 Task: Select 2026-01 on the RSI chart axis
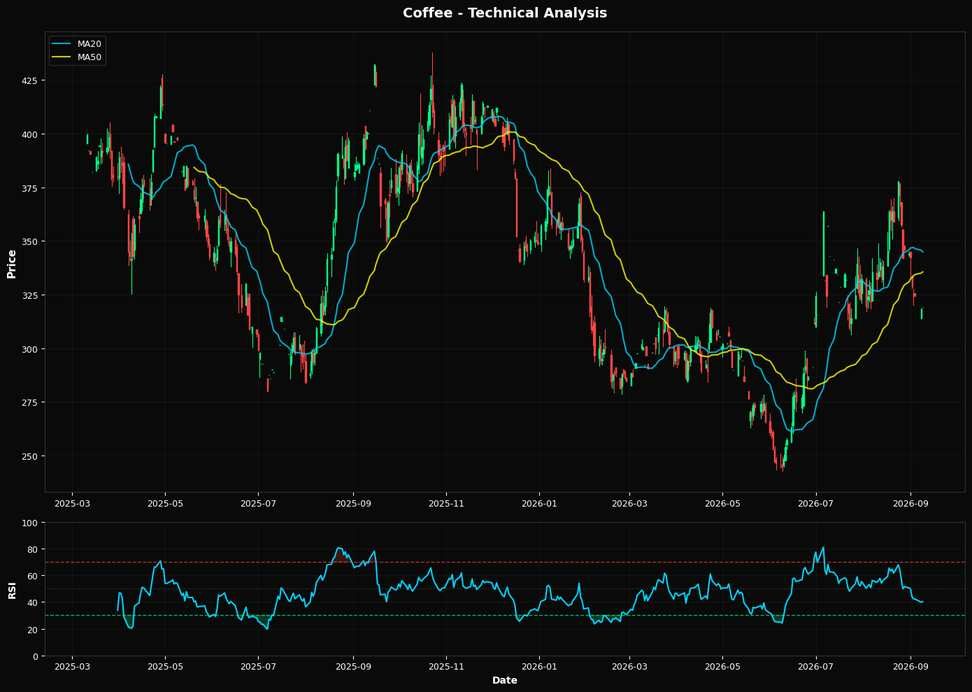[x=539, y=667]
